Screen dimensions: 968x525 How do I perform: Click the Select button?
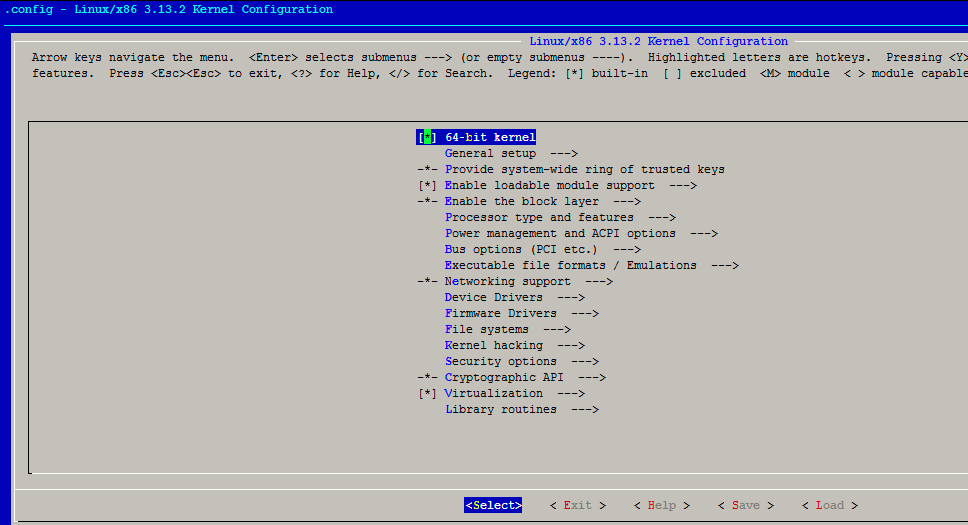[493, 505]
